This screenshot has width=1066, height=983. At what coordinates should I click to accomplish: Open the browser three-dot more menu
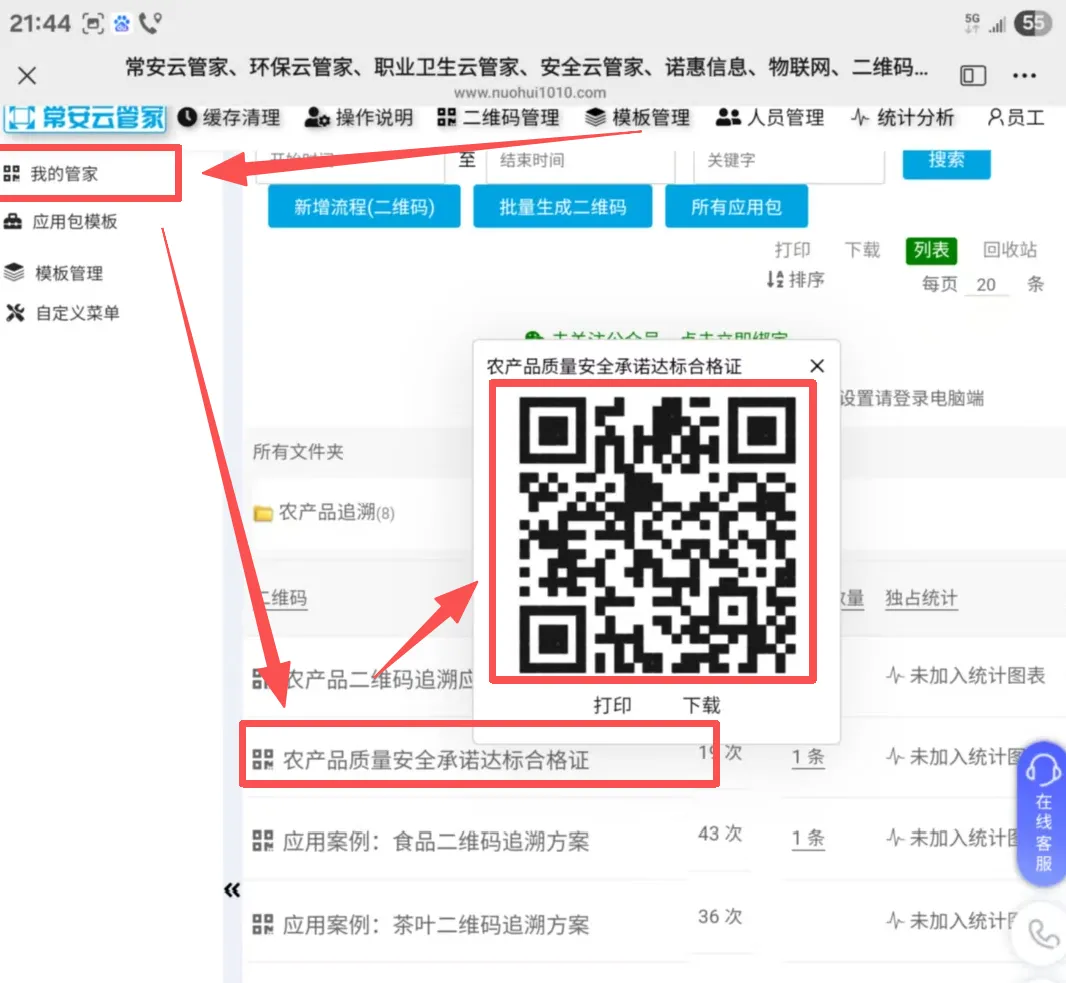[1024, 76]
